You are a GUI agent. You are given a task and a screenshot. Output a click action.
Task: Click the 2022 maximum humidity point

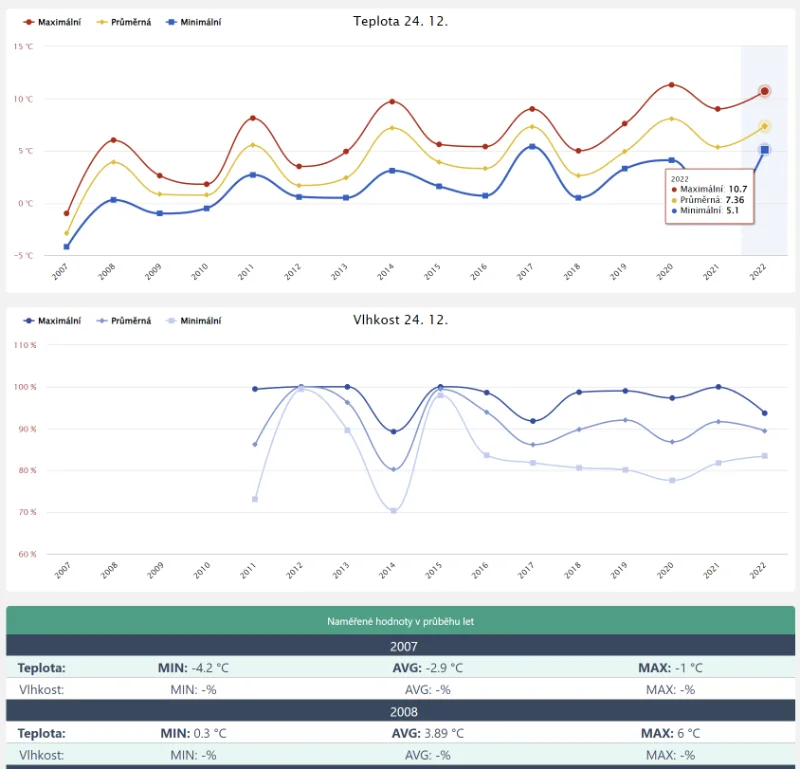764,413
